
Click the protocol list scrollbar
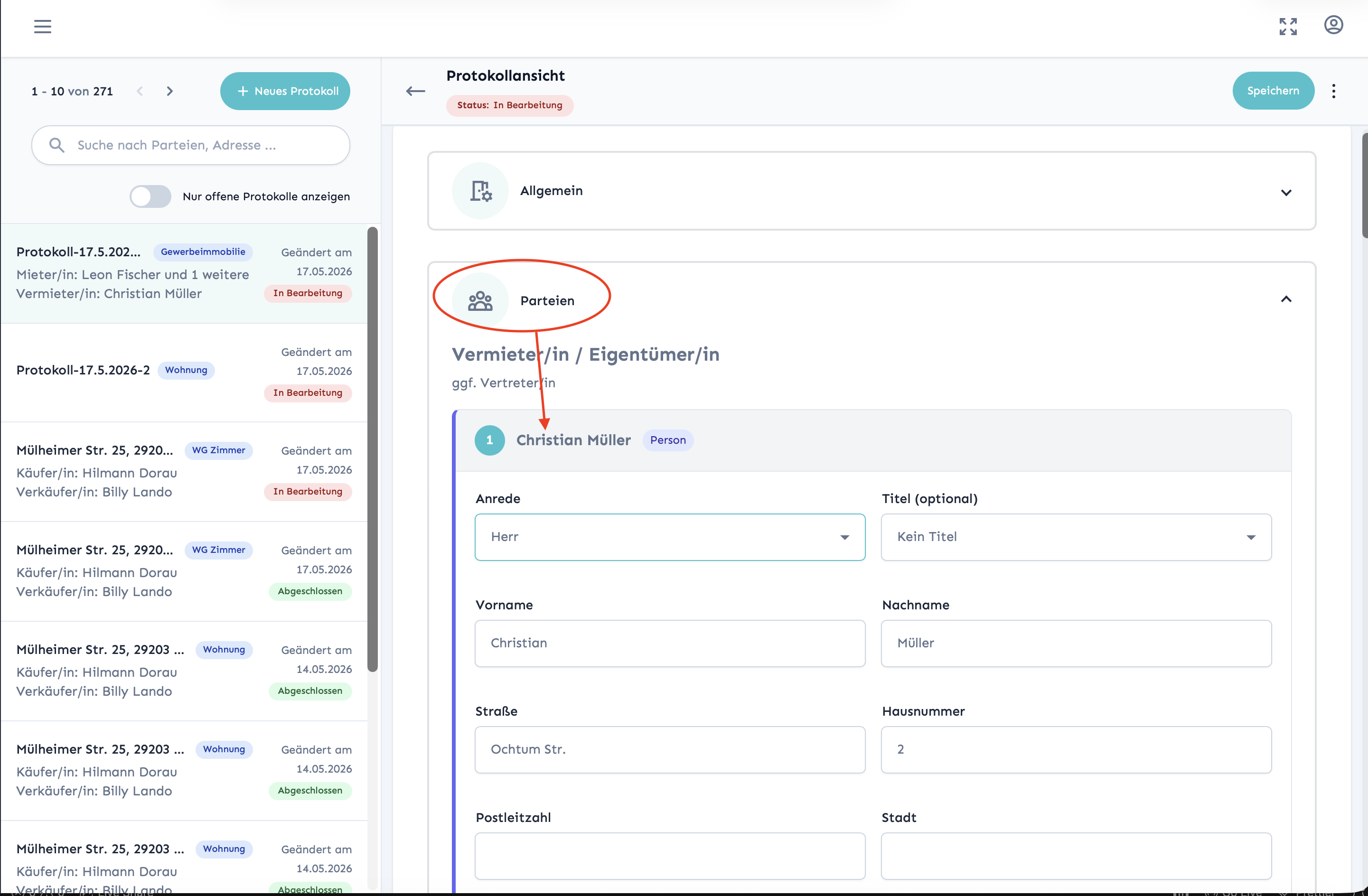pyautogui.click(x=373, y=449)
